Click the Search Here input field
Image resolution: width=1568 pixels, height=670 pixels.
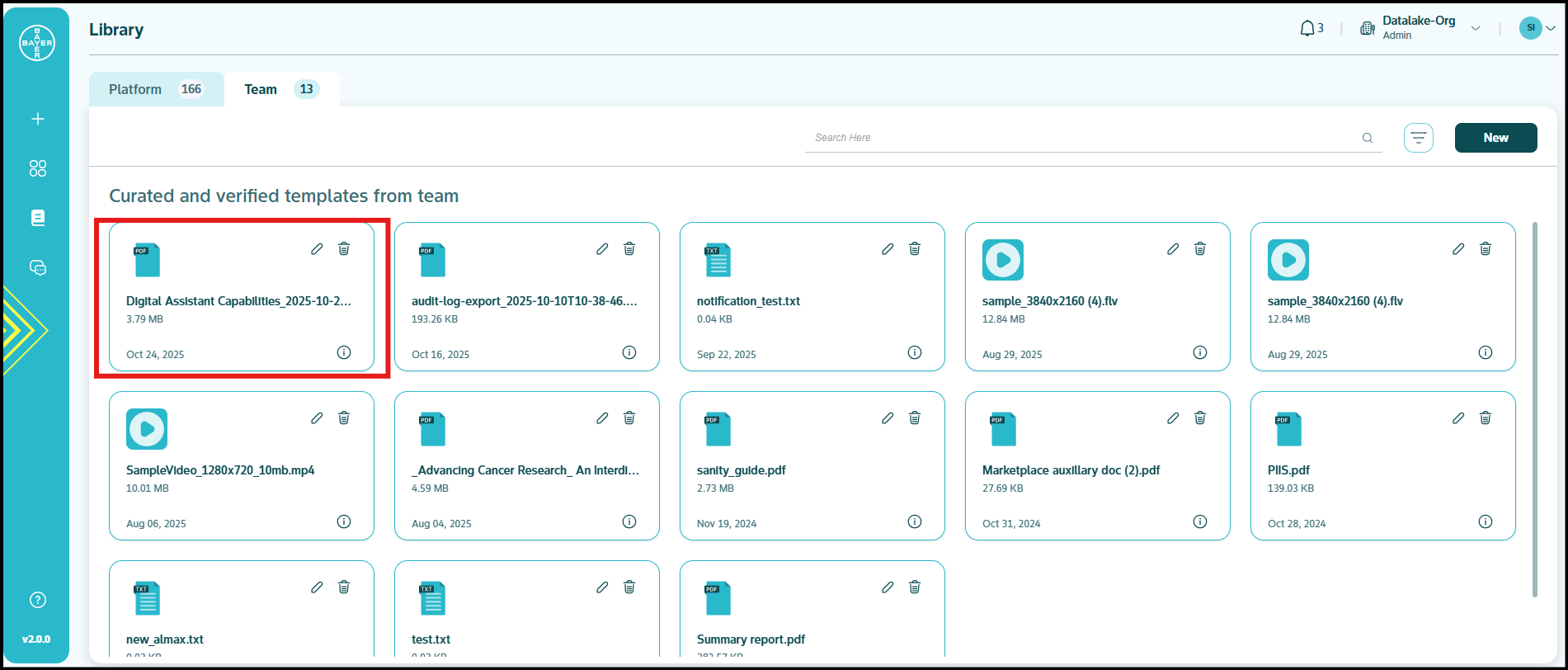click(x=1081, y=138)
